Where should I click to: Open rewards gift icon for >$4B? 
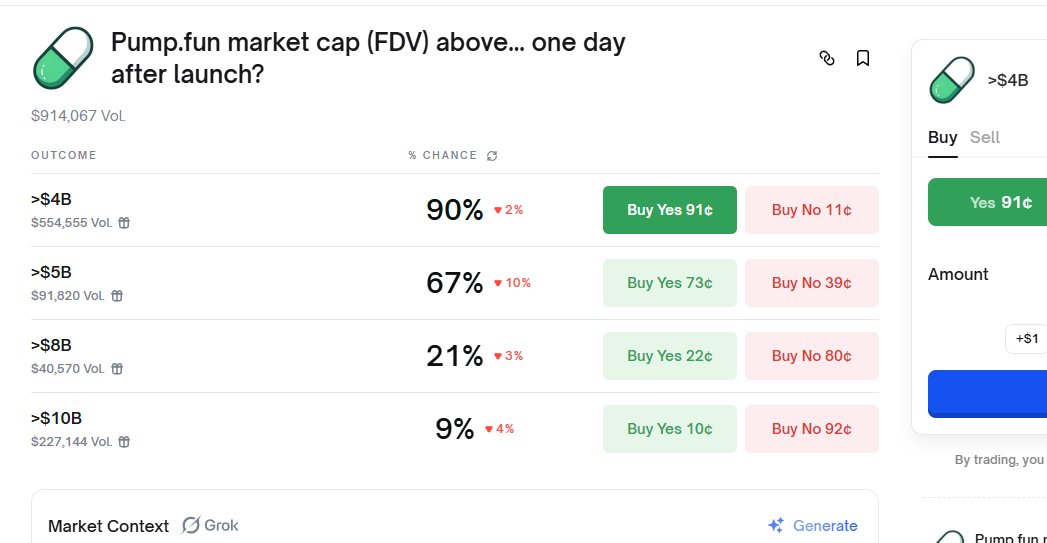(x=124, y=223)
